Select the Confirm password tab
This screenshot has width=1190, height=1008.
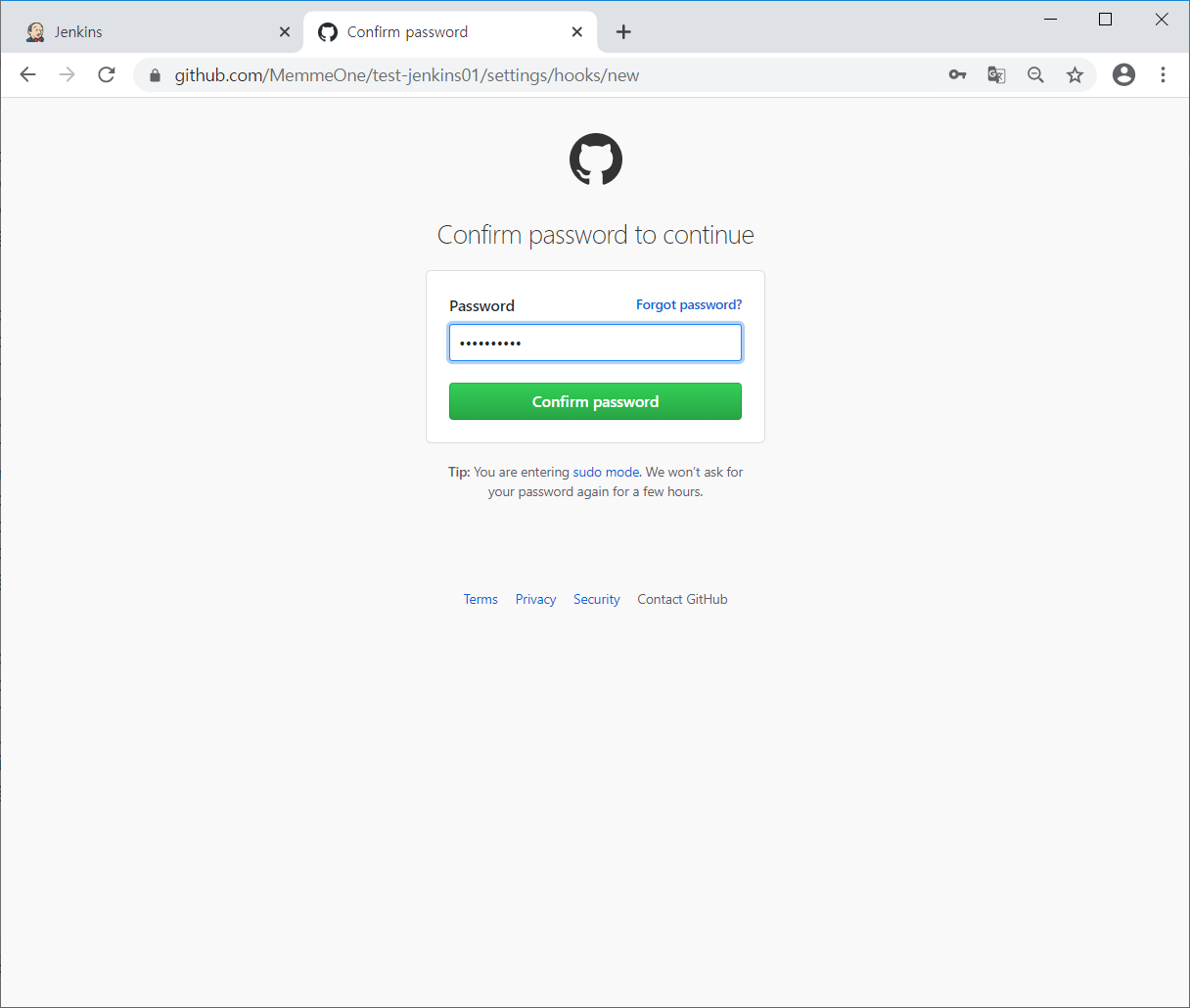(450, 32)
